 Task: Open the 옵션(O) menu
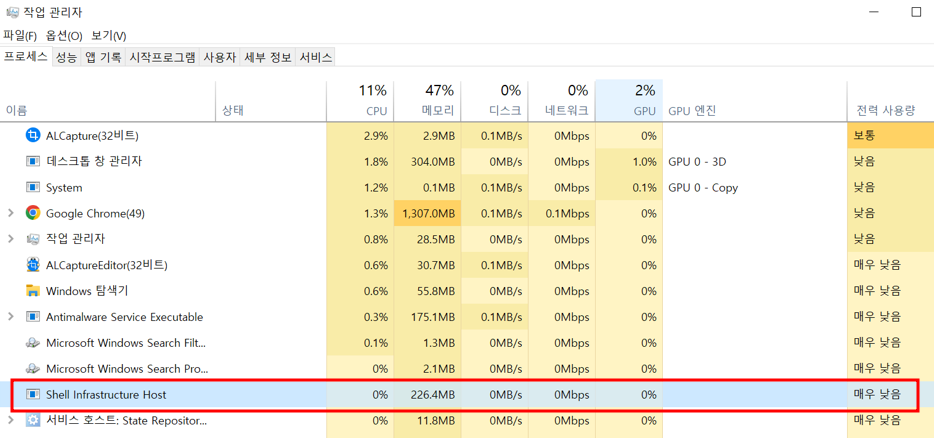coord(64,36)
